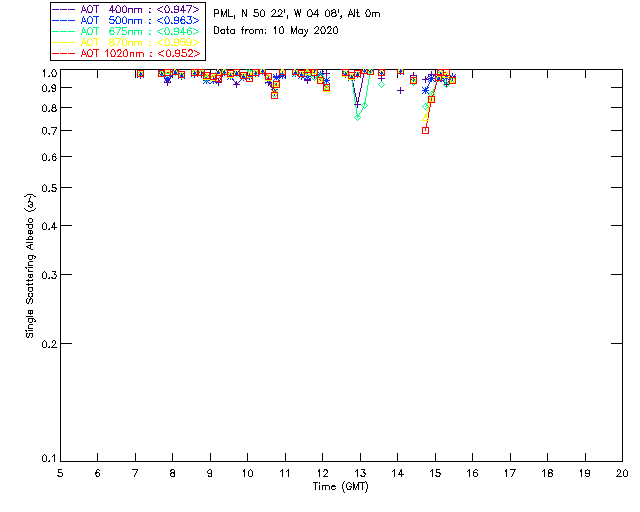Image resolution: width=640 pixels, height=512 pixels.
Task: Click x-axis tick label 20
Action: (622, 473)
